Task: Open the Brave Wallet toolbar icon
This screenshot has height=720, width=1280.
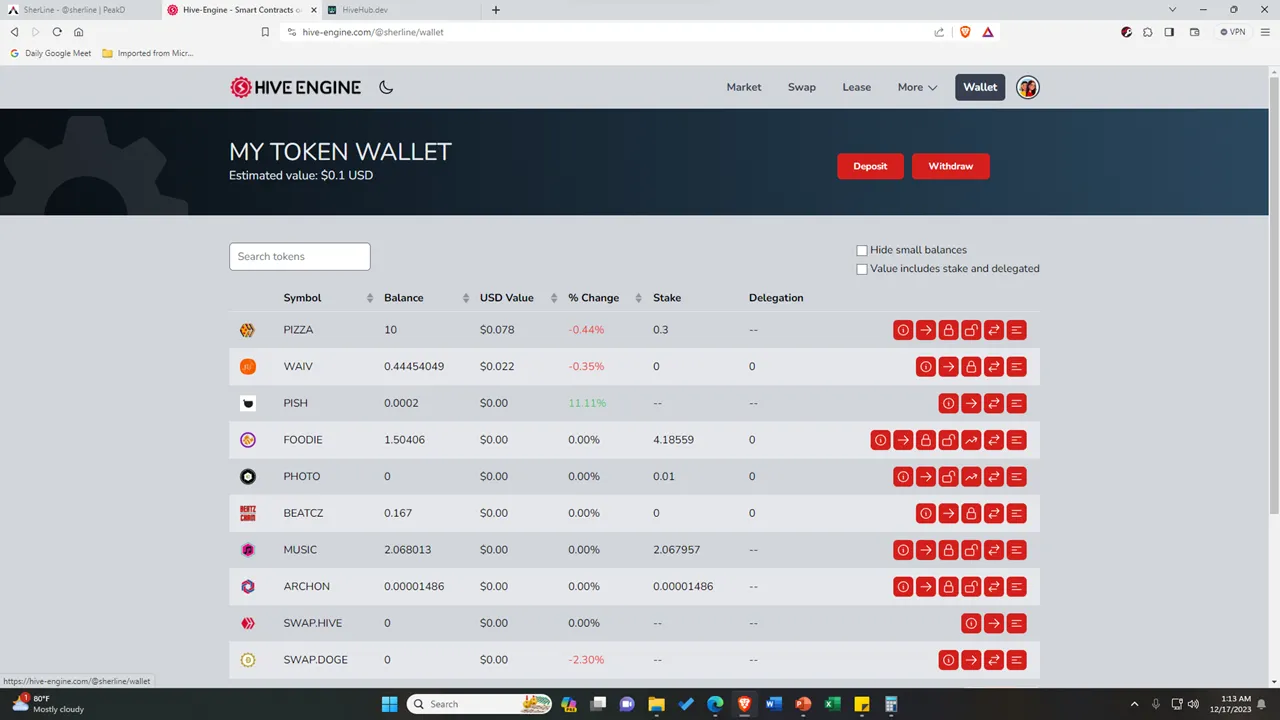Action: 1195,32
